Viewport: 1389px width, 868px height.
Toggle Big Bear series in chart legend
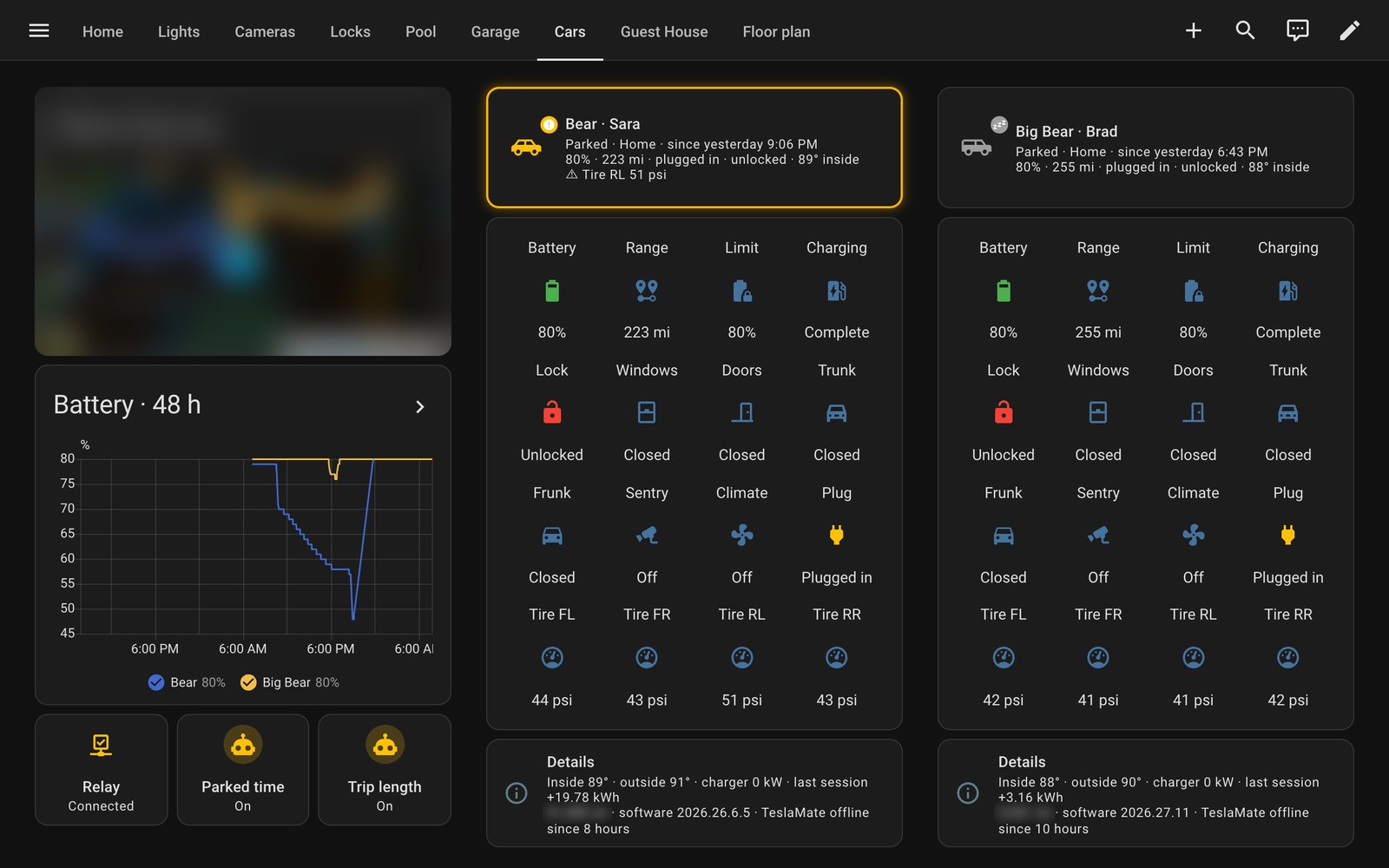(290, 682)
